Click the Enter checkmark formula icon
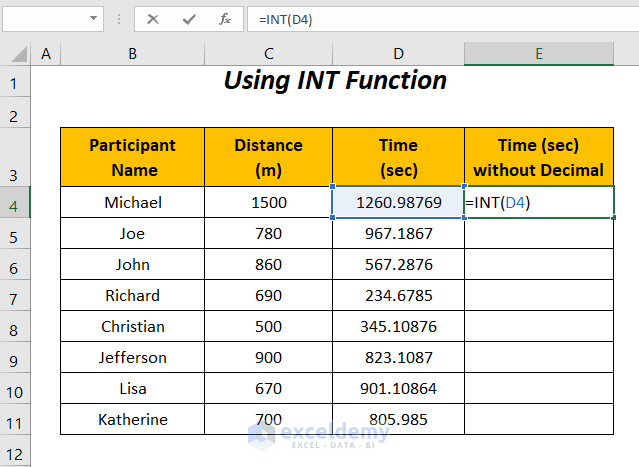Screen dimensions: 639x467 point(189,18)
